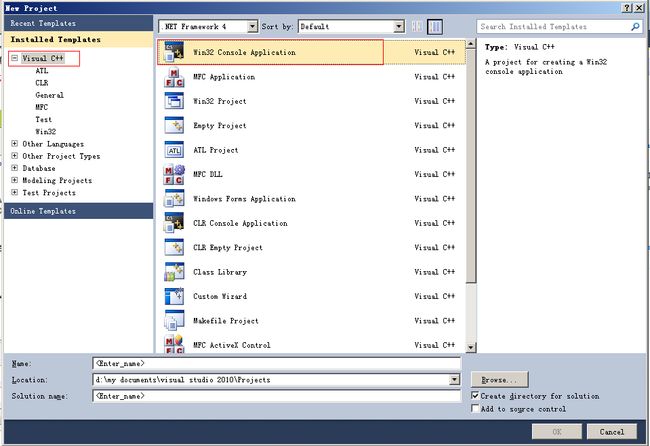Select the MFC DLL template icon
Screen dimensions: 650x446
(174, 175)
